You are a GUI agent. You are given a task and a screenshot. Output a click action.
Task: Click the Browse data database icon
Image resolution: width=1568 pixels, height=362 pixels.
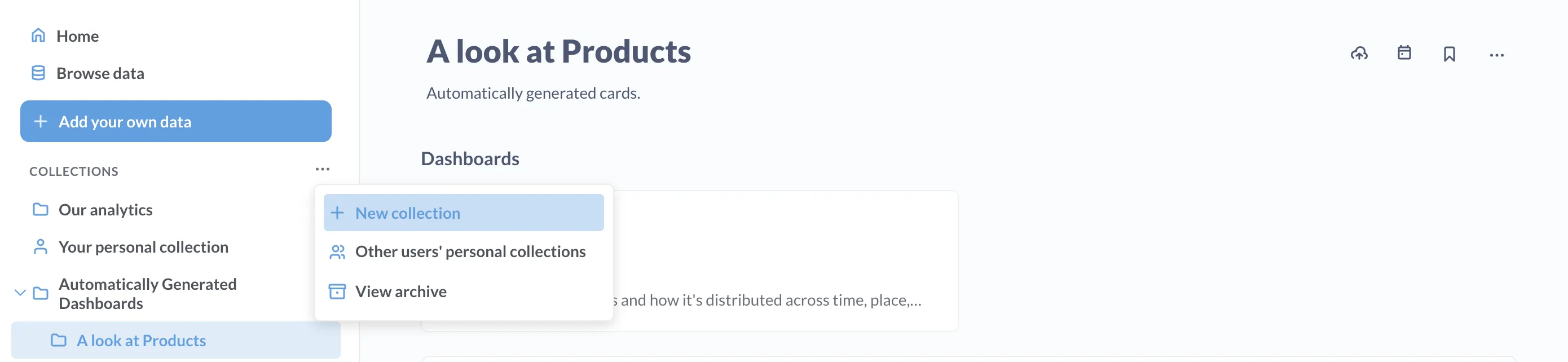point(38,73)
